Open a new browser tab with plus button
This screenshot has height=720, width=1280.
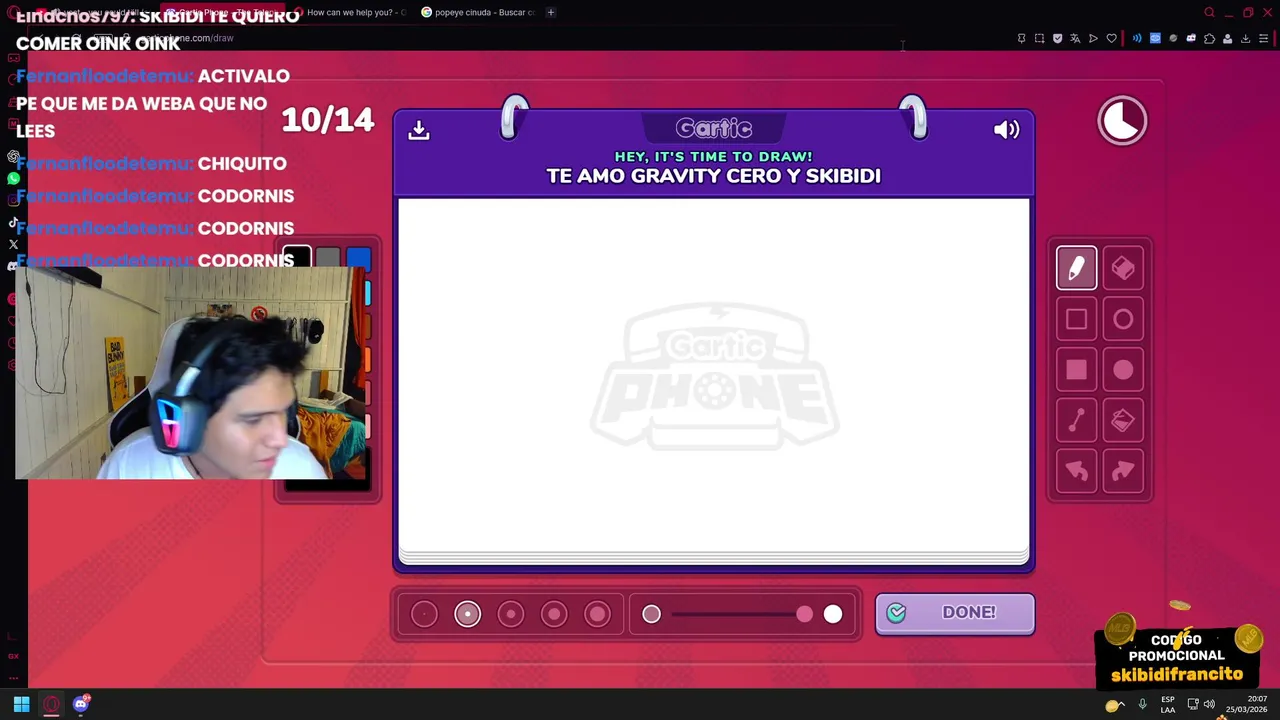click(551, 12)
